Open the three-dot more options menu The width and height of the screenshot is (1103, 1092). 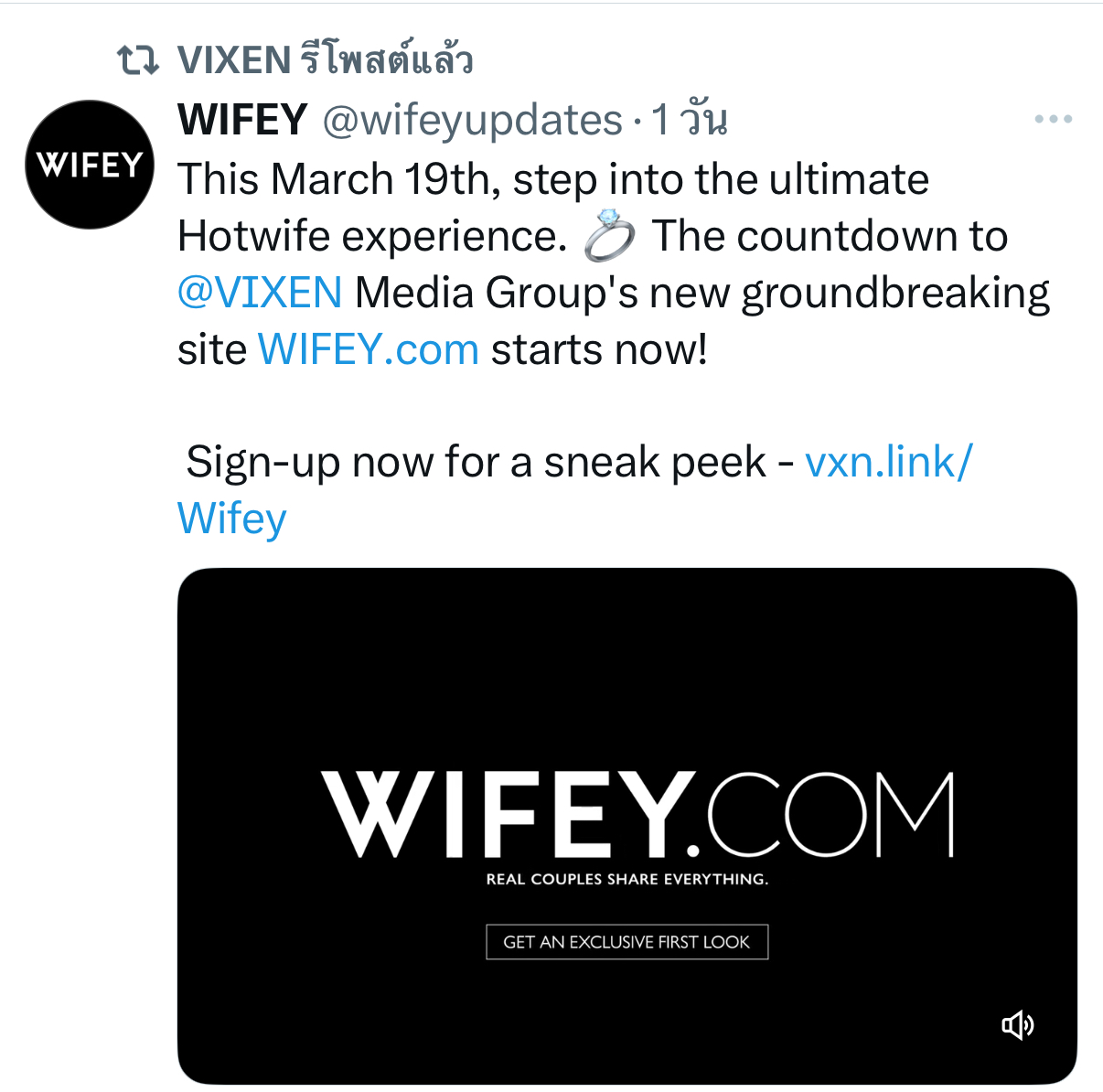[x=1053, y=119]
